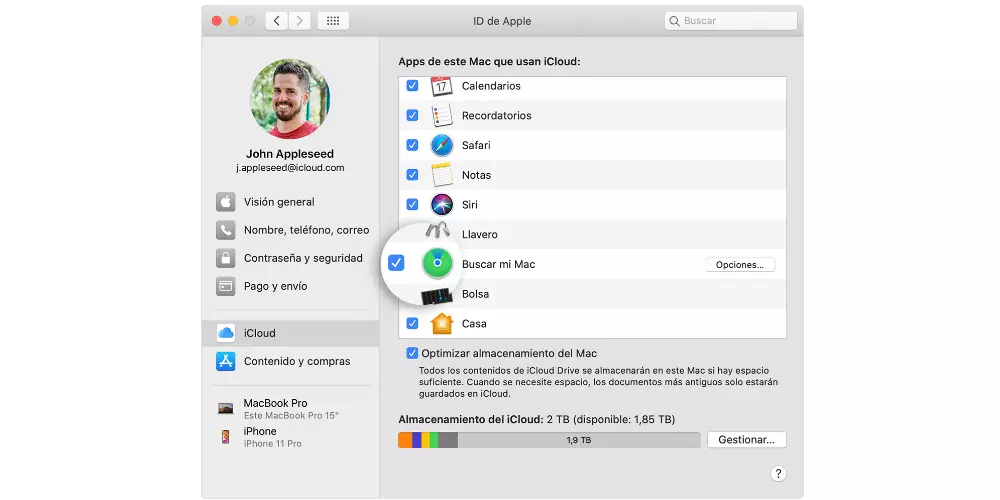Toggle the Notas checkbox
This screenshot has height=500, width=1000.
point(412,175)
